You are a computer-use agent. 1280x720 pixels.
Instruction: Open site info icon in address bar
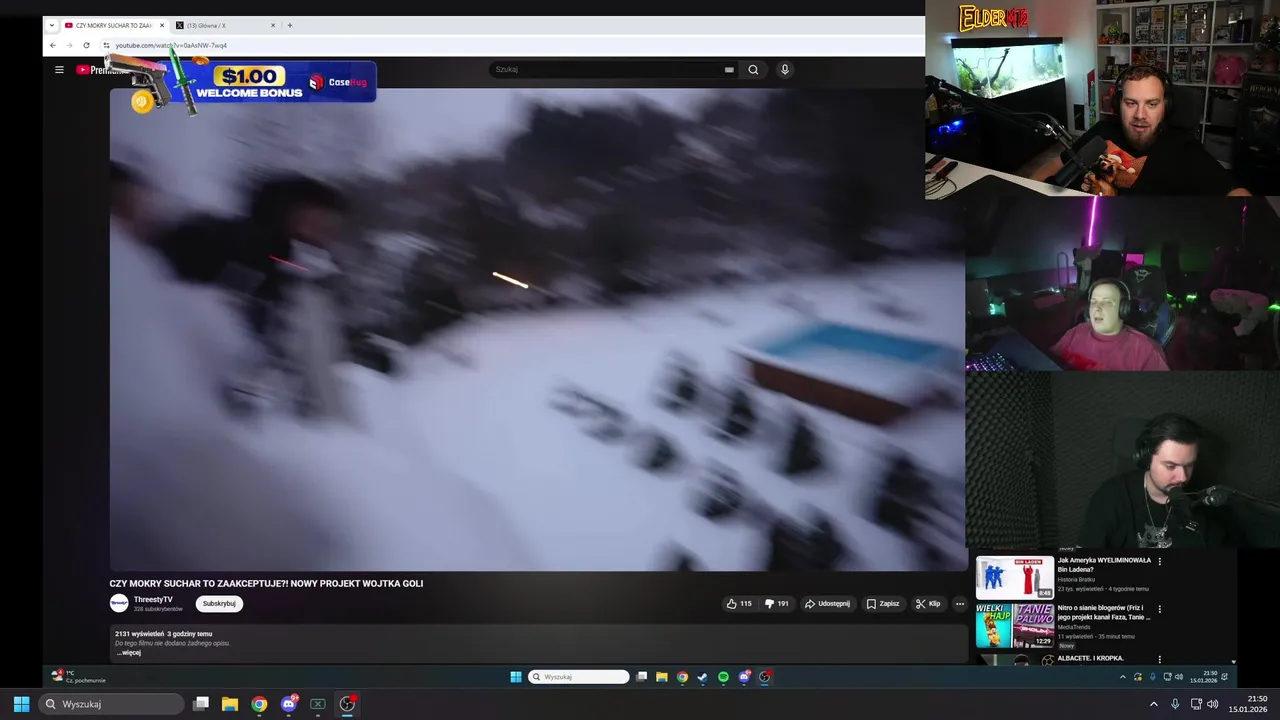point(106,45)
